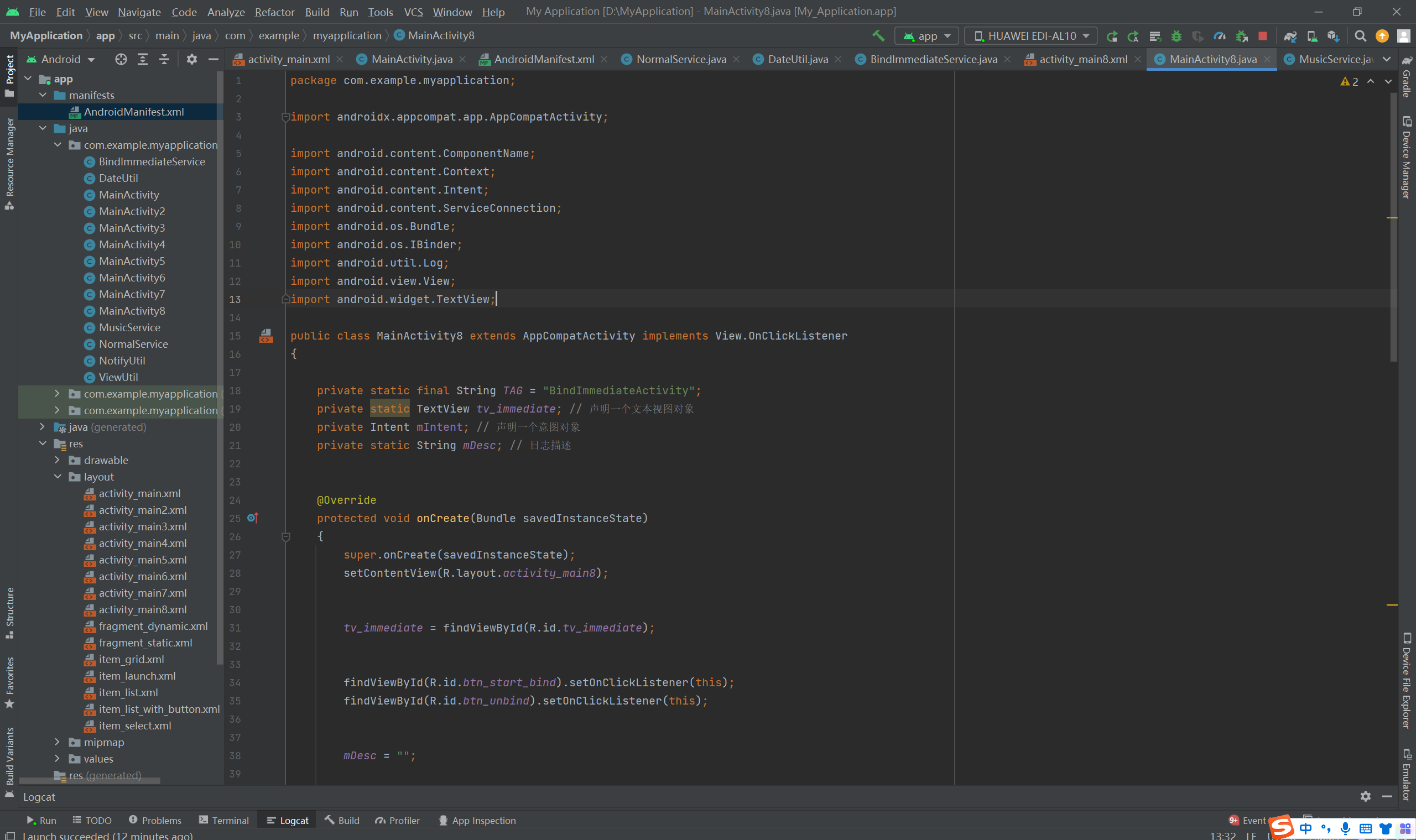1416x840 pixels.
Task: Open the app run configuration dropdown
Action: 926,36
